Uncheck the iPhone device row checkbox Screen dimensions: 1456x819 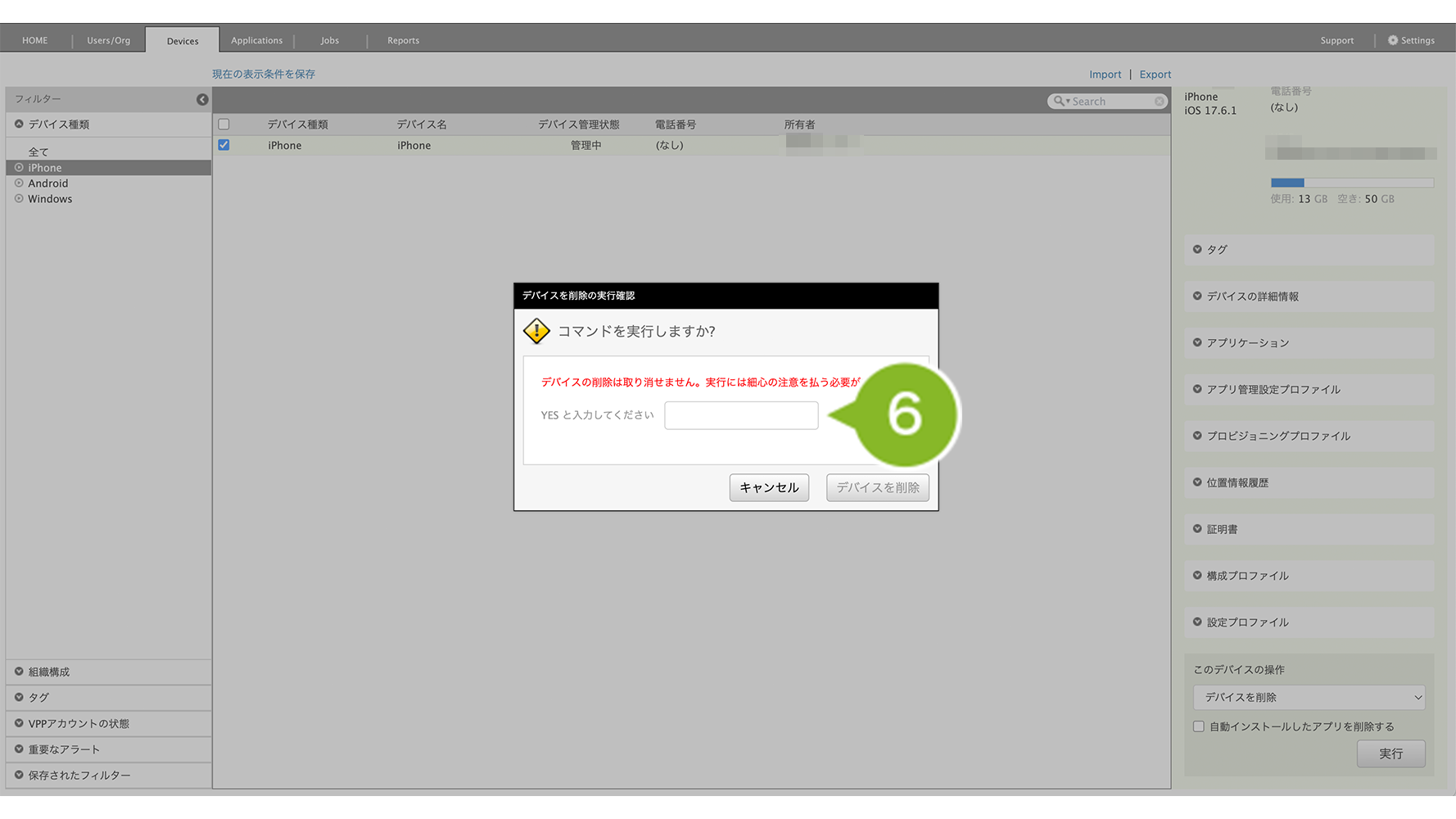click(224, 145)
